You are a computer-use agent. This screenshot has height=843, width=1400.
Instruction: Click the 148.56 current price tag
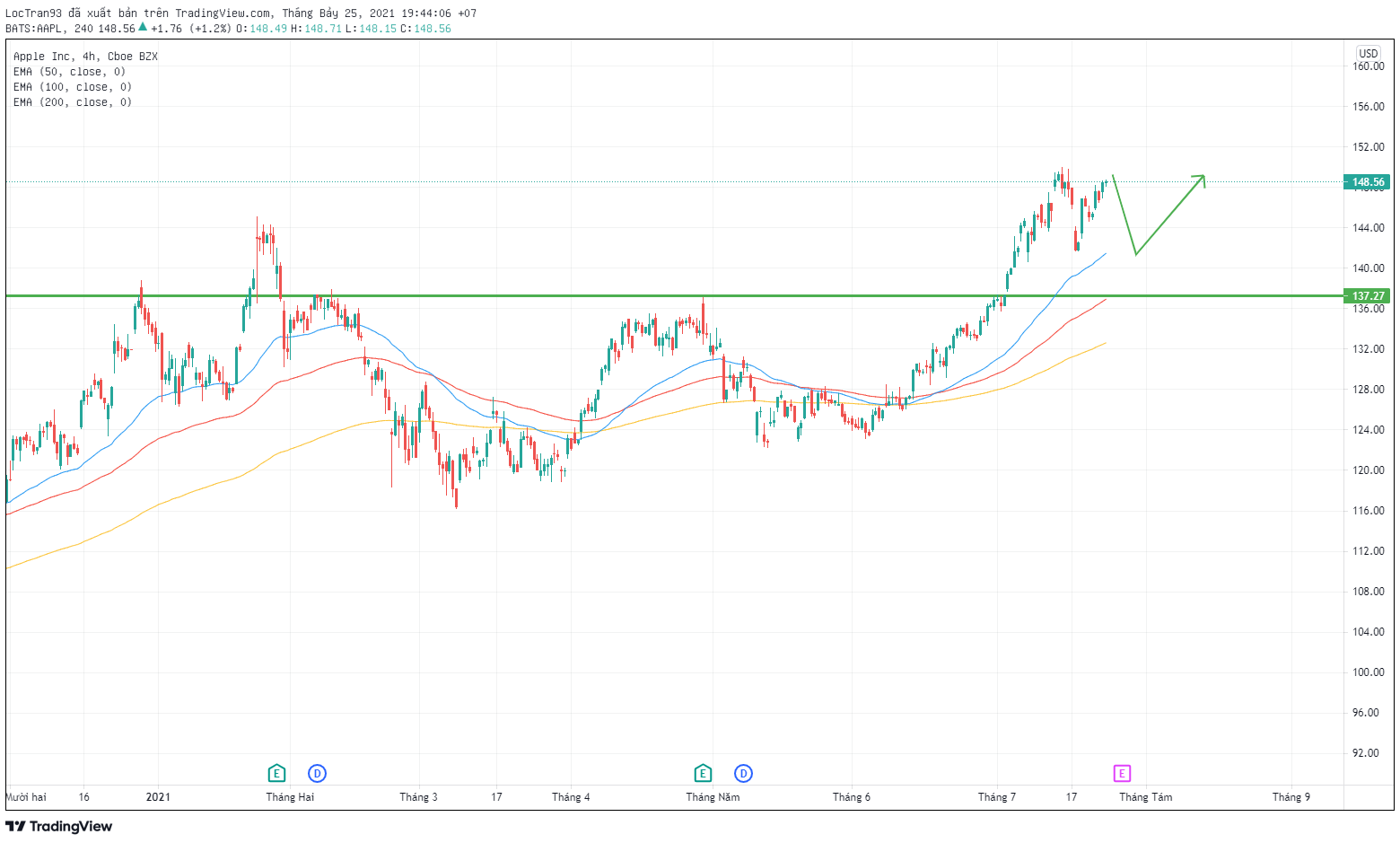click(1368, 182)
